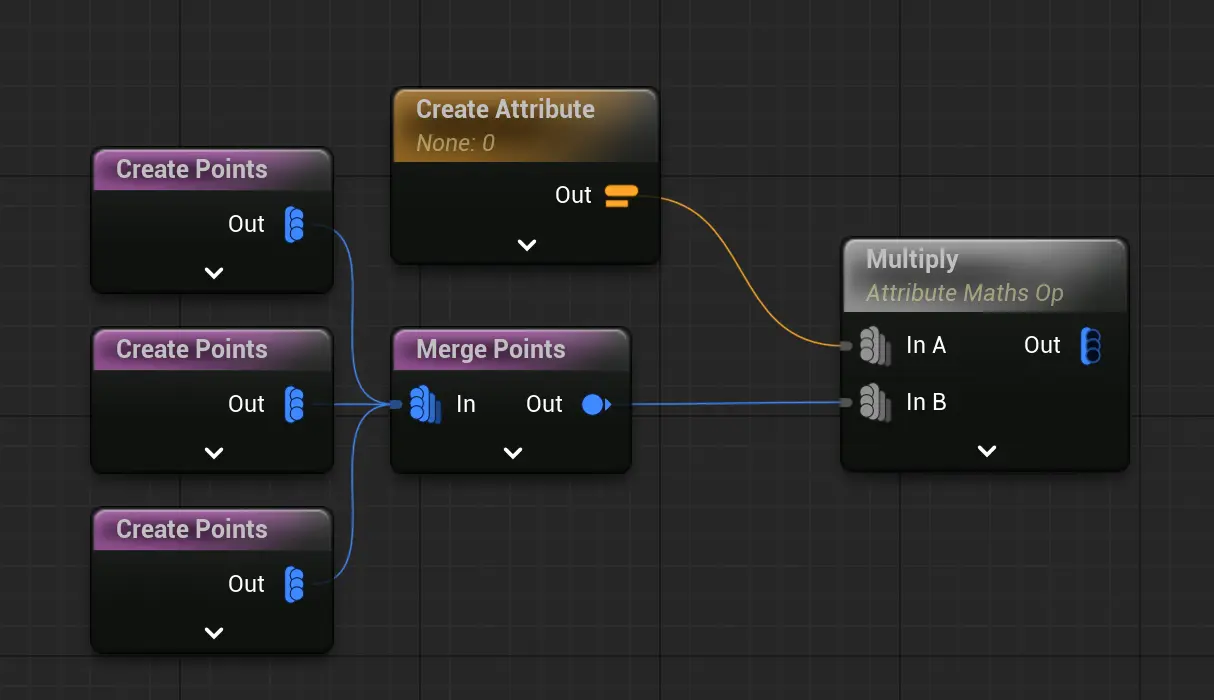Click the Out pin on bottom Create Points node
Viewport: 1214px width, 700px height.
pyautogui.click(x=294, y=584)
